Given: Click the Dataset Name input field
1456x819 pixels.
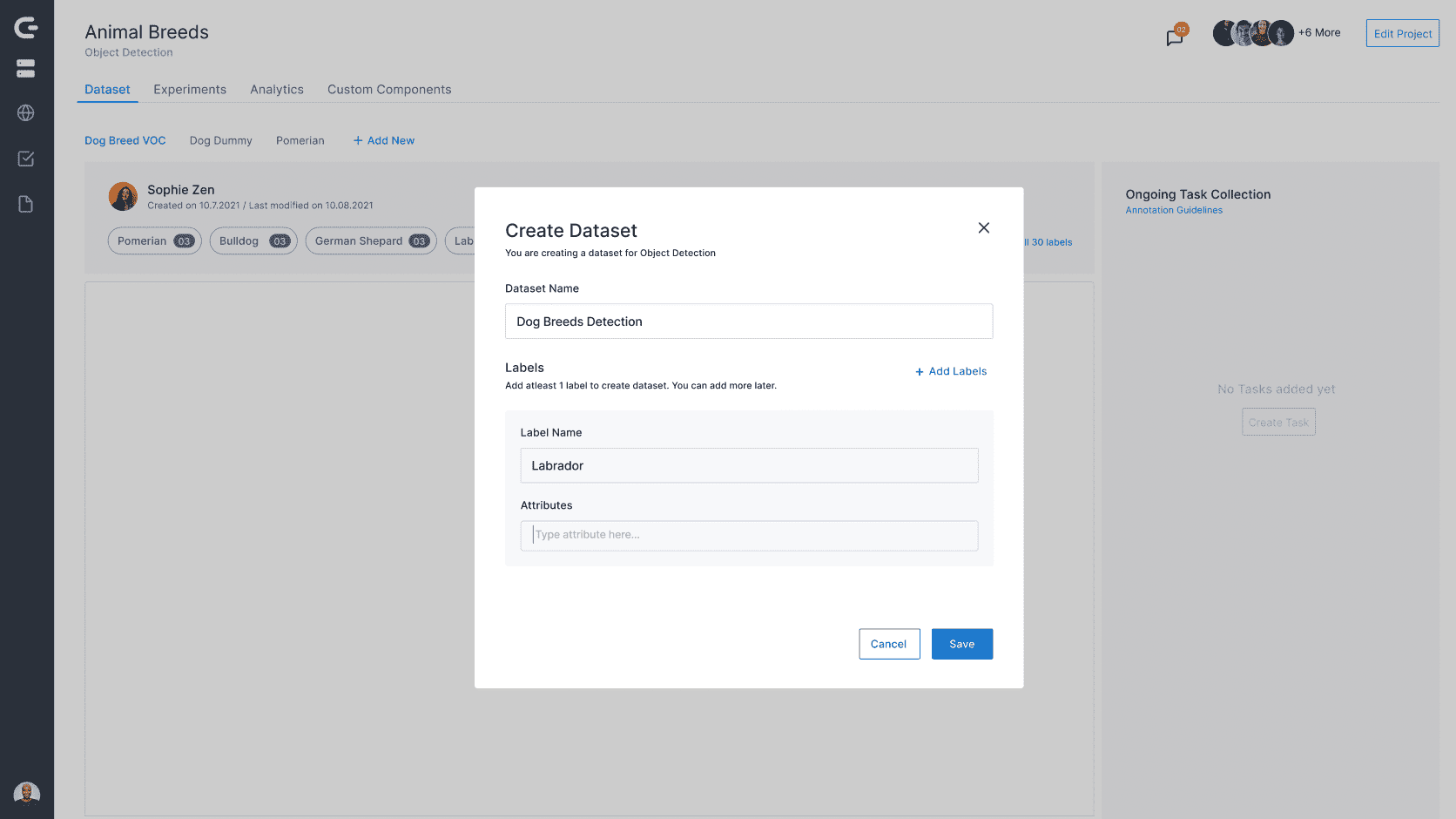Looking at the screenshot, I should (x=748, y=322).
